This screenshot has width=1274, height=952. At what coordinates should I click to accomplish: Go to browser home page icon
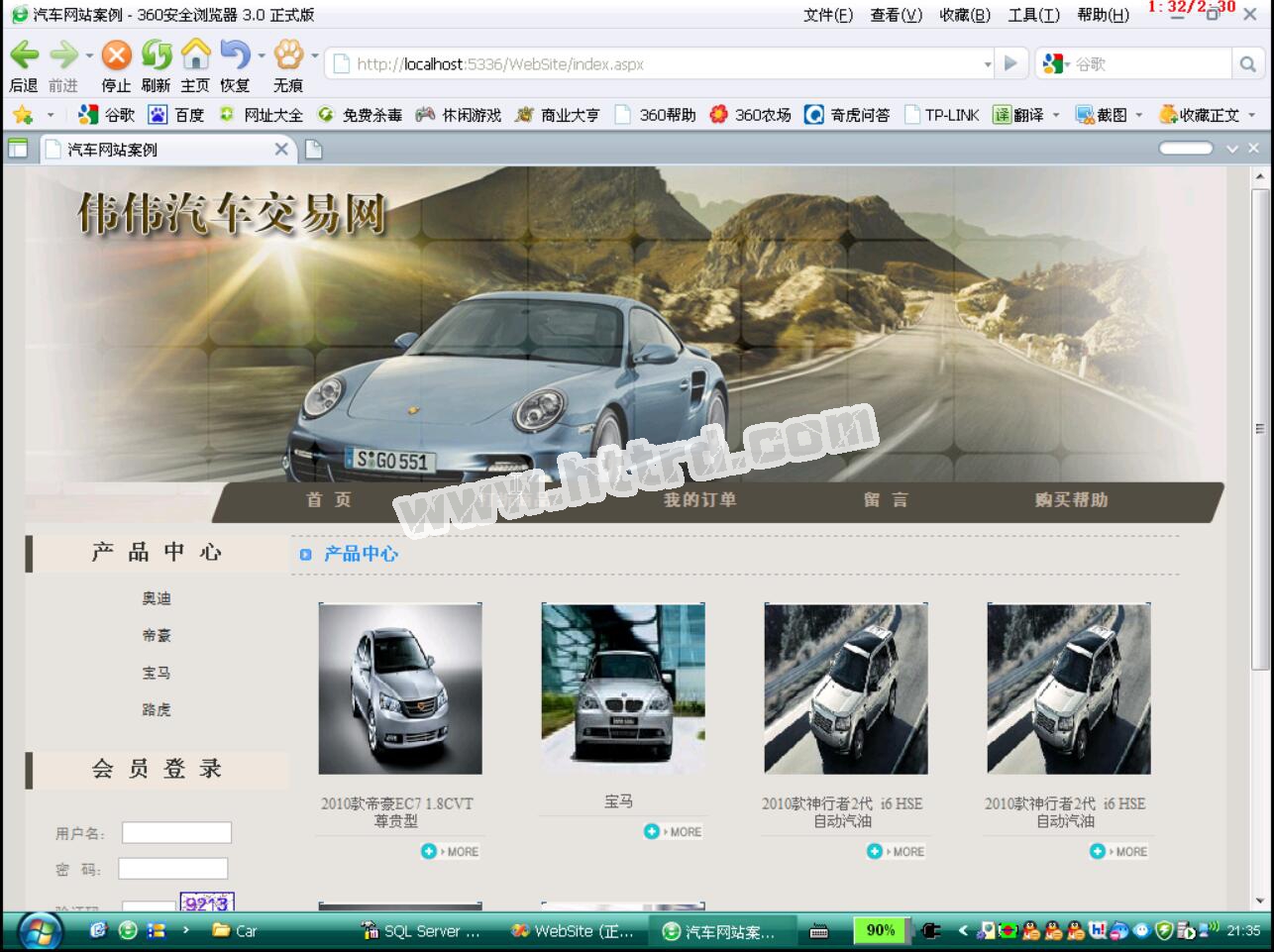coord(196,53)
